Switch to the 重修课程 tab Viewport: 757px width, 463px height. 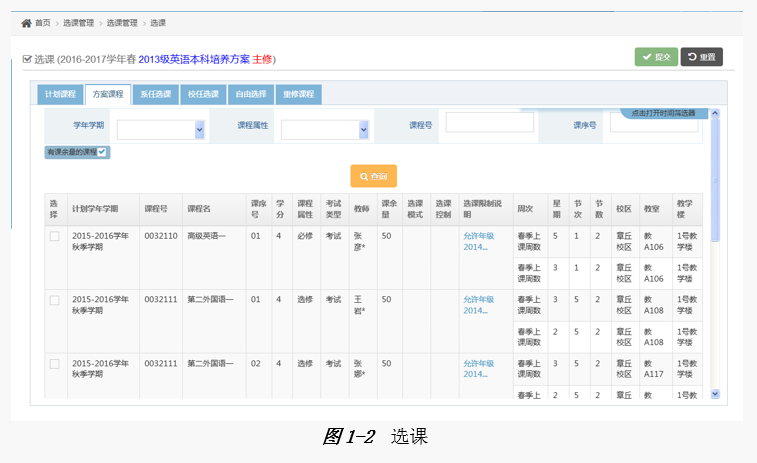click(298, 94)
